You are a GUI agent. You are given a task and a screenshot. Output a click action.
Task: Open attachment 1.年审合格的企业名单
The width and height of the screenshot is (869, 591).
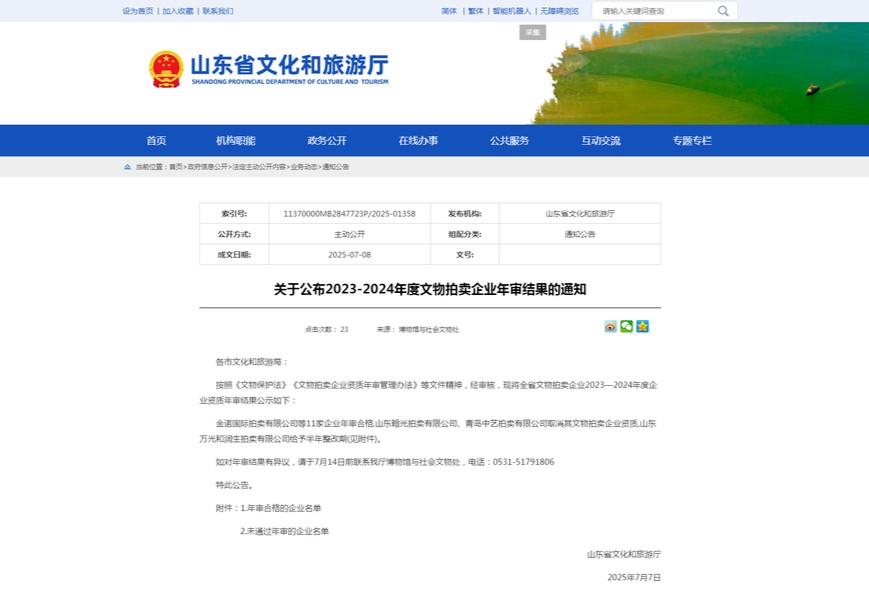tap(280, 508)
